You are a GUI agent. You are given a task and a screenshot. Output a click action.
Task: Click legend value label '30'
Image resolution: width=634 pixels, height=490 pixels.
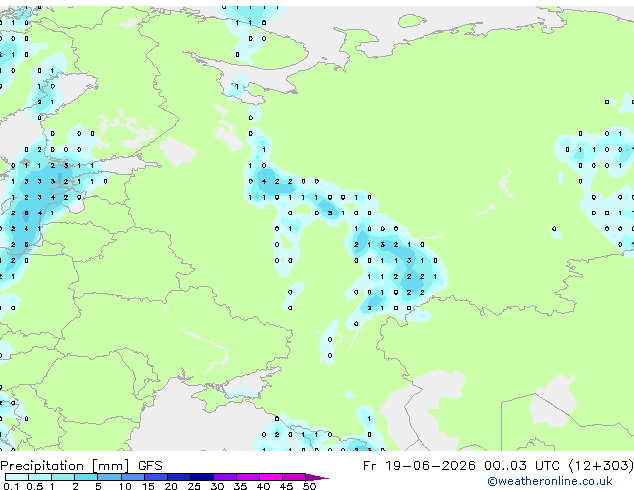point(218,486)
